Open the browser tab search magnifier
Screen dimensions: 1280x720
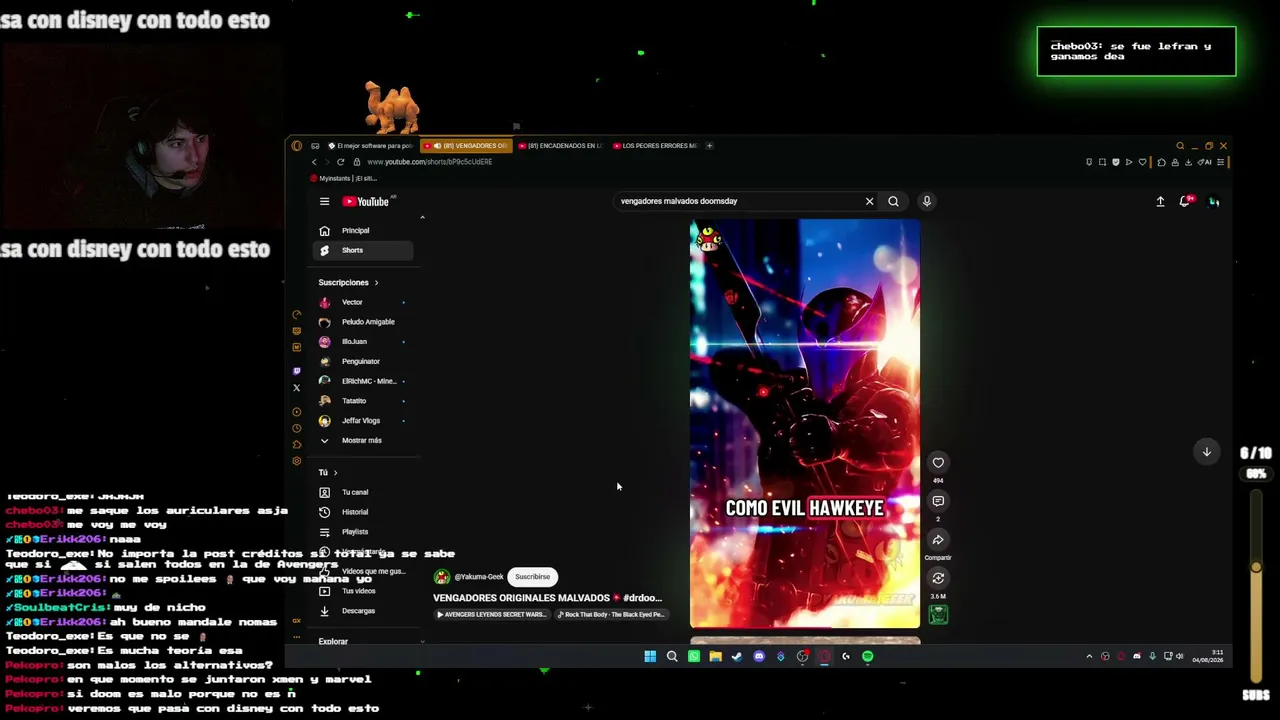point(1180,146)
